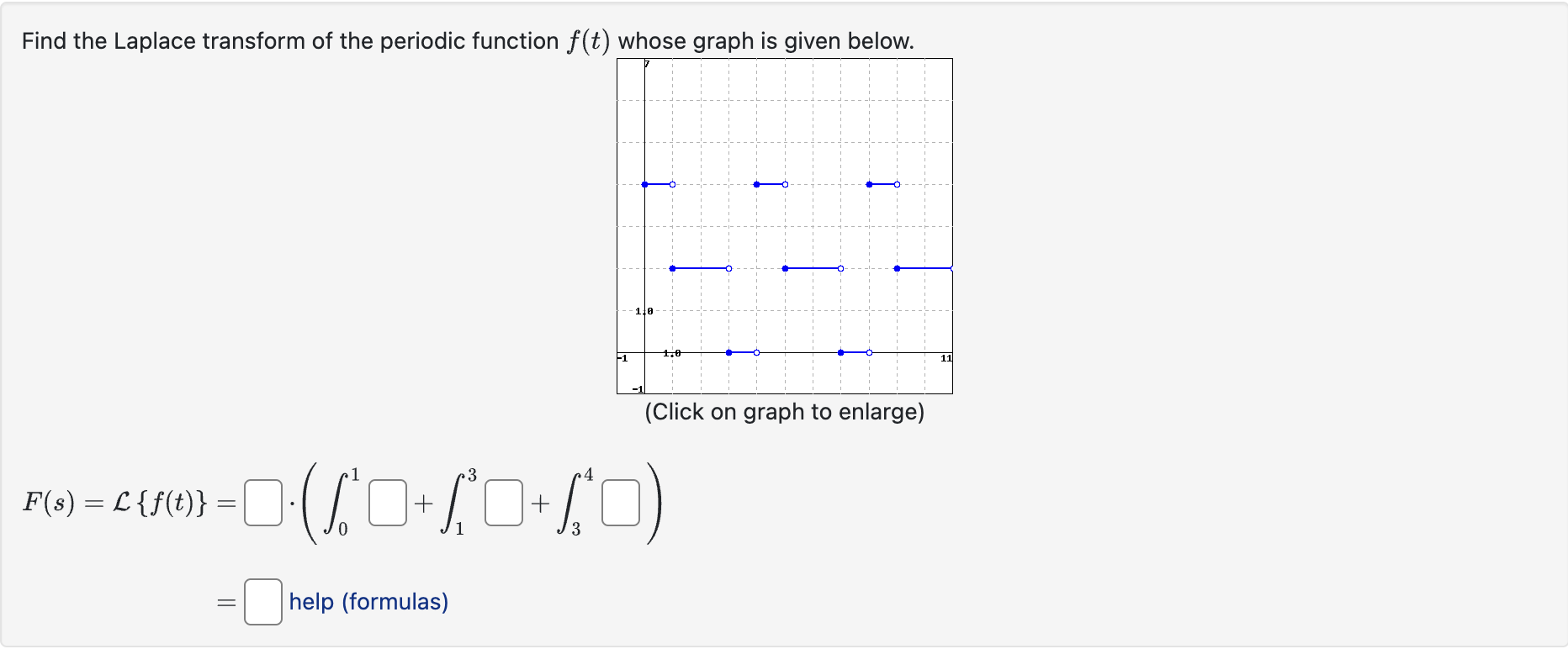Click the x-axis label 11 on the graph
The image size is (1568, 649).
pos(945,359)
